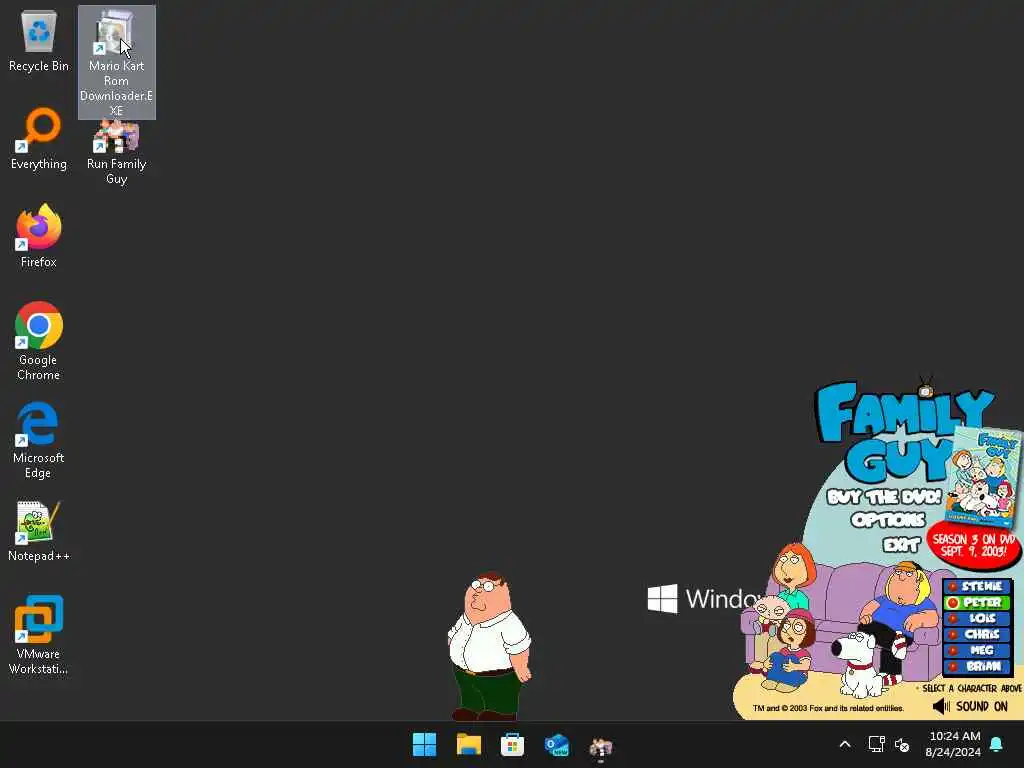Select the Peter character option
The height and width of the screenshot is (768, 1024).
[x=978, y=602]
